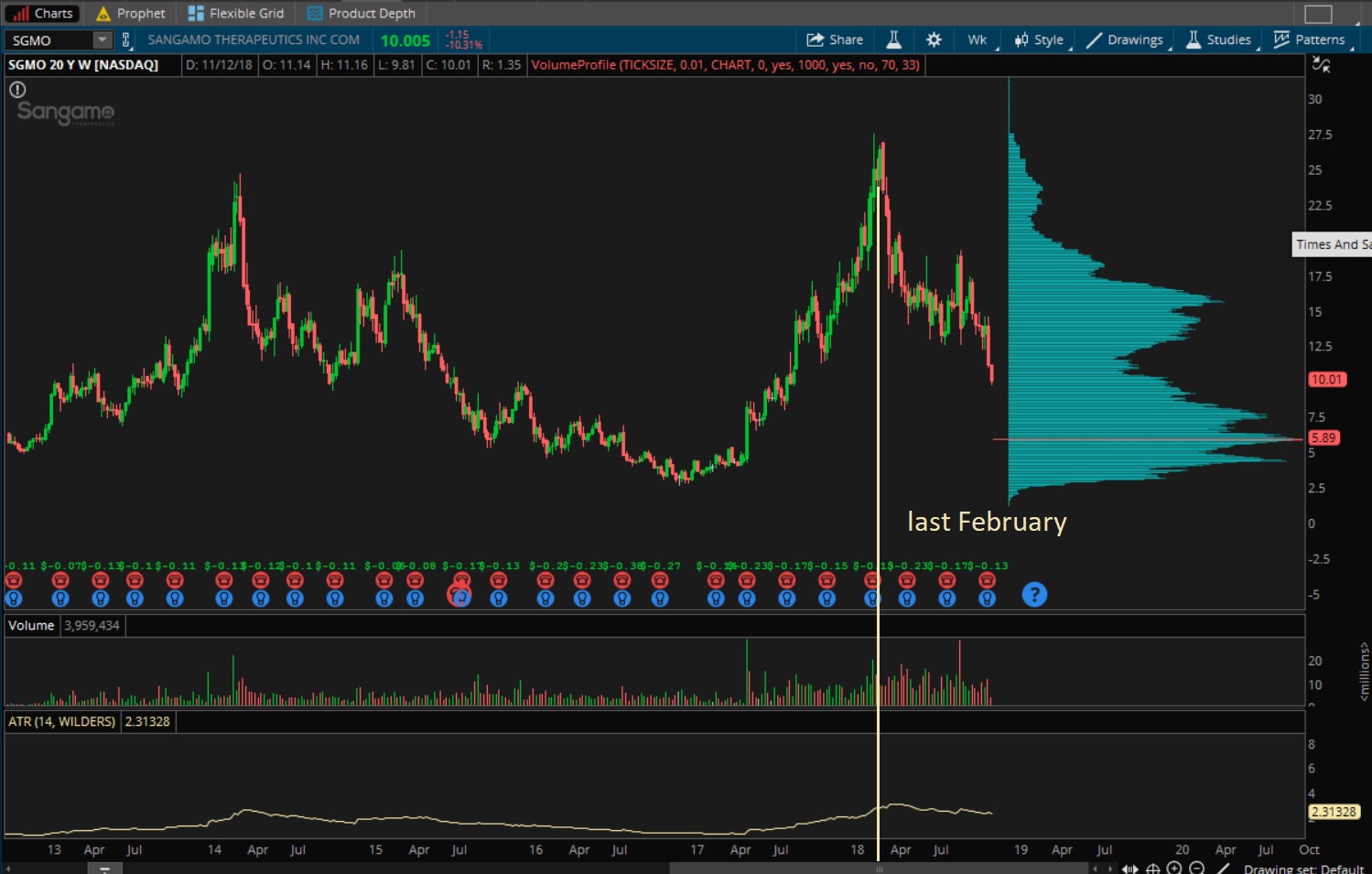
Task: Click the D: 11/12/18 date field
Action: coord(220,65)
